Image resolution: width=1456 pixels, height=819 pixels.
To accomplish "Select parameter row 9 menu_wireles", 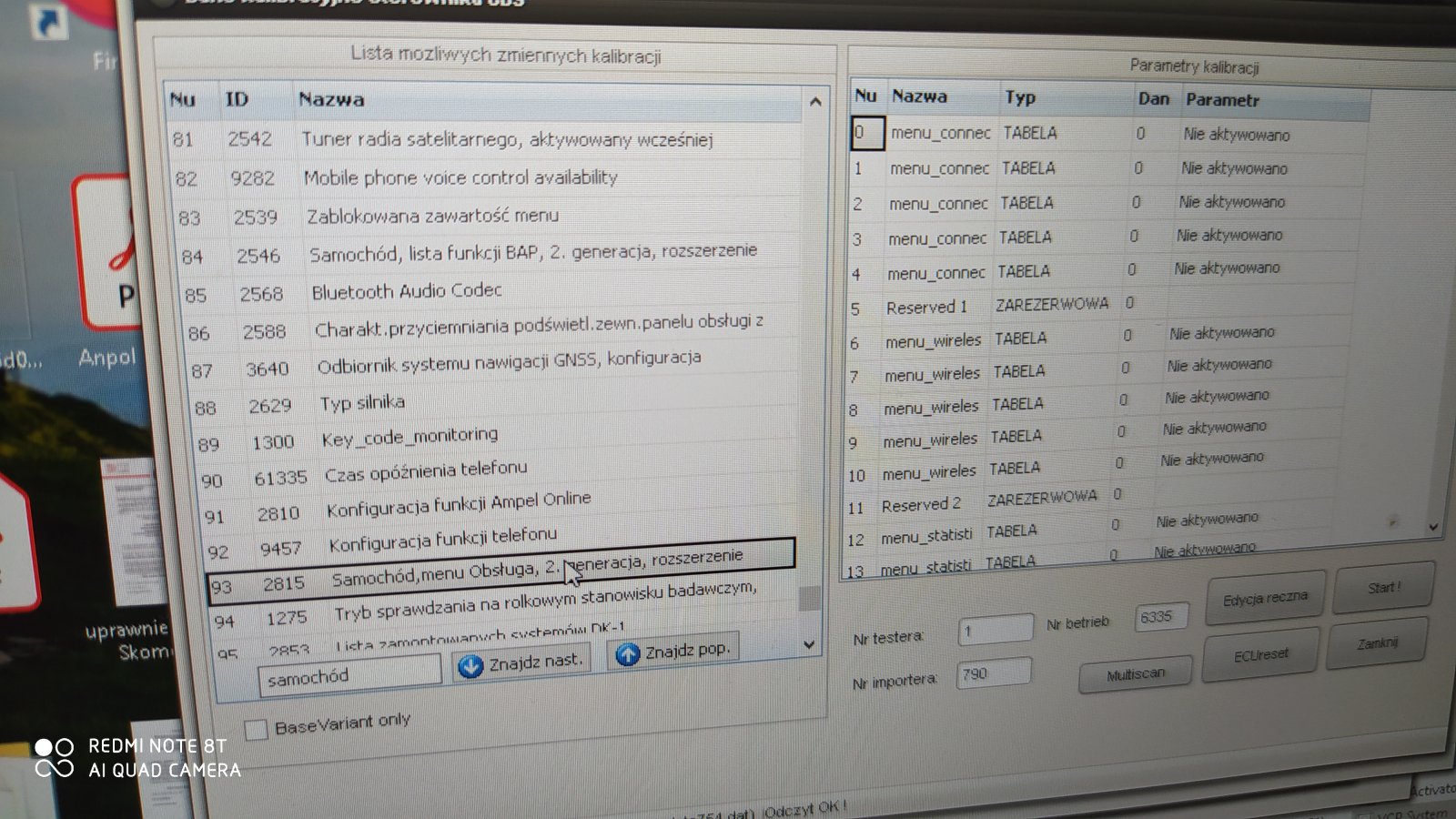I will (1094, 436).
